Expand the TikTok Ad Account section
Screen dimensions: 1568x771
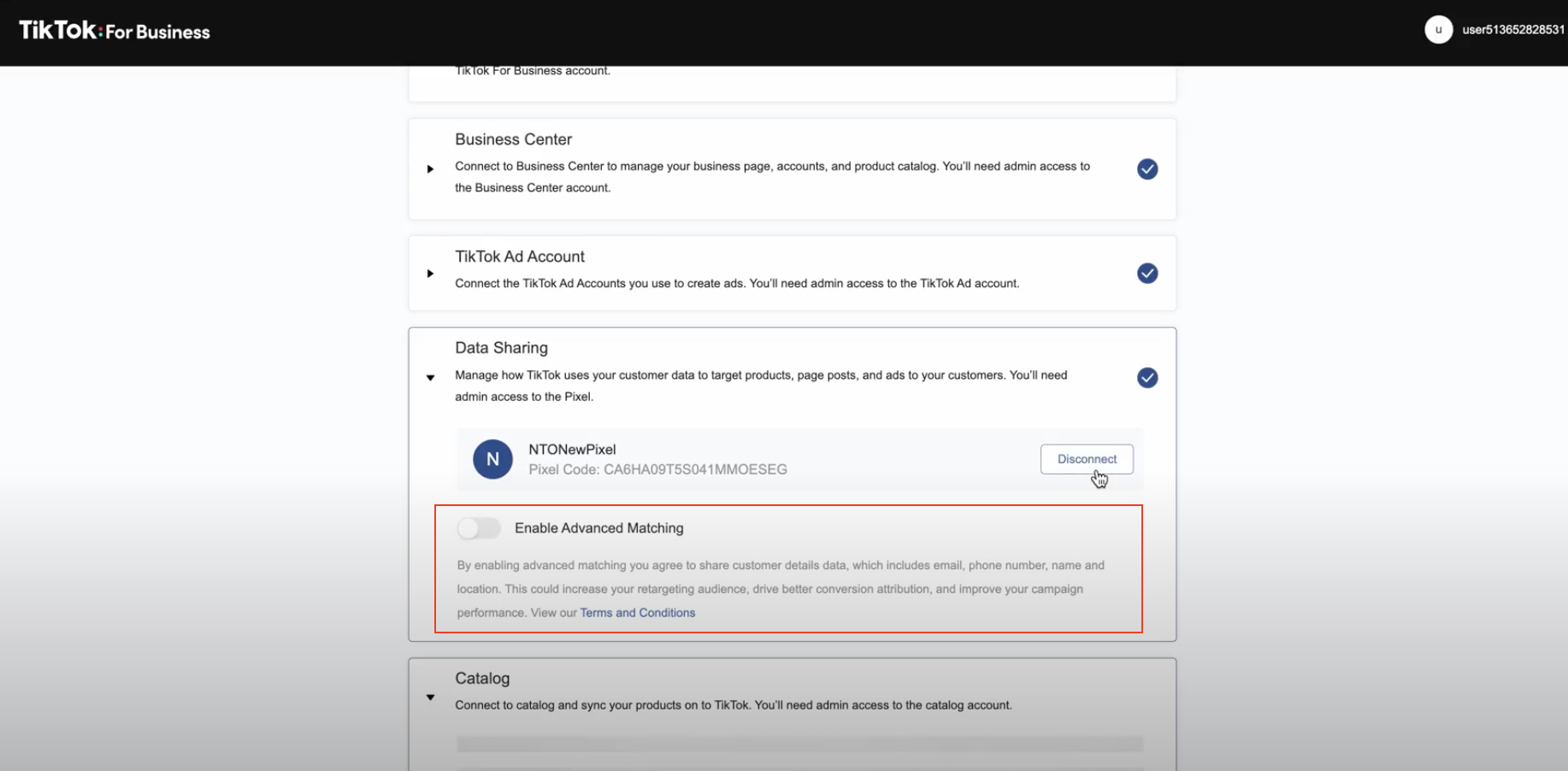[x=430, y=273]
